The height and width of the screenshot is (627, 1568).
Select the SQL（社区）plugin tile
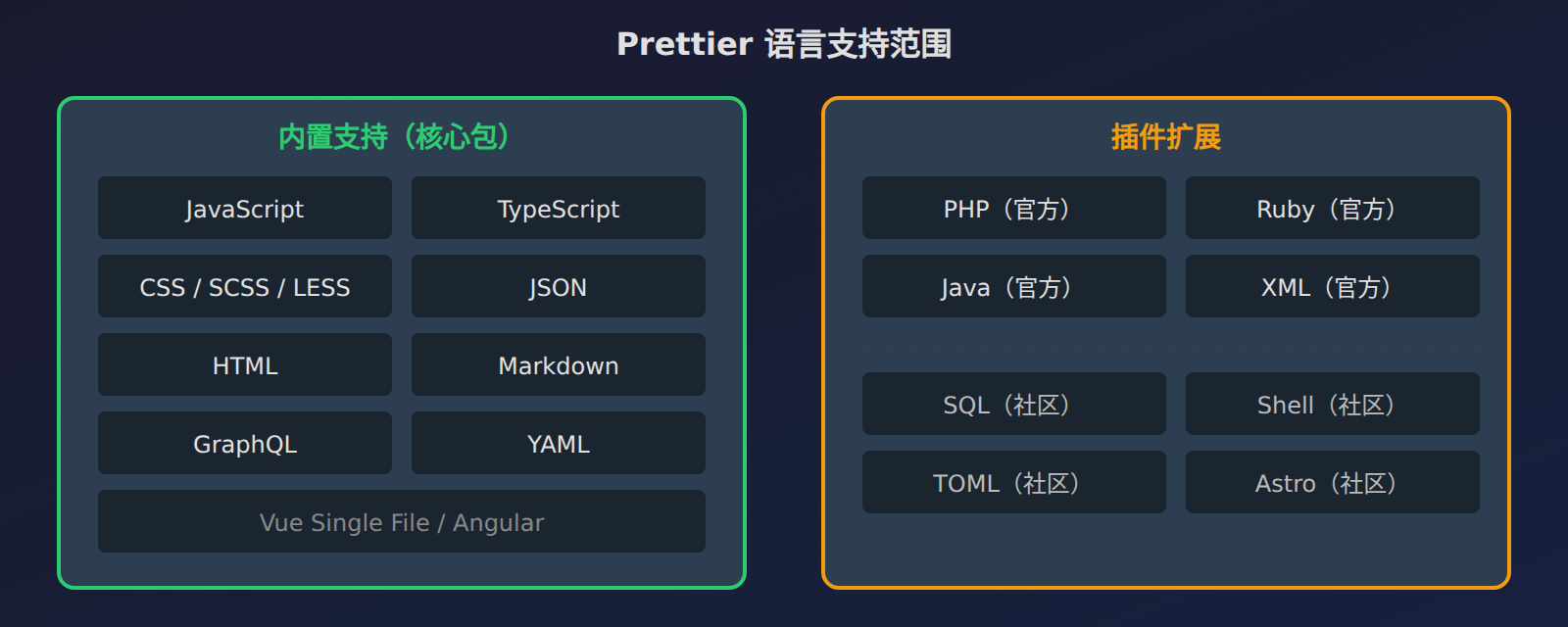1014,404
